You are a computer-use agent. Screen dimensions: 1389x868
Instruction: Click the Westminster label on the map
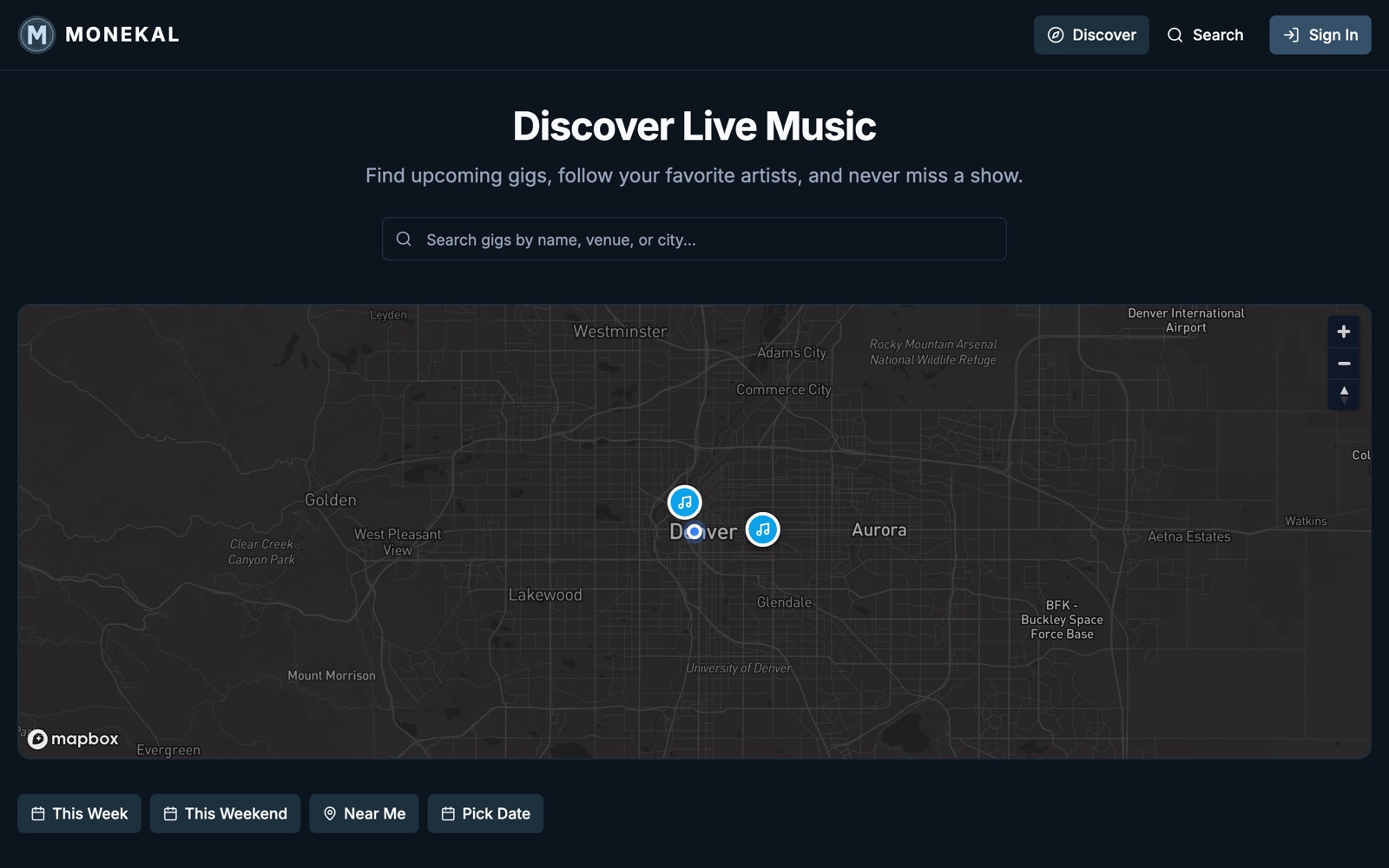[620, 331]
